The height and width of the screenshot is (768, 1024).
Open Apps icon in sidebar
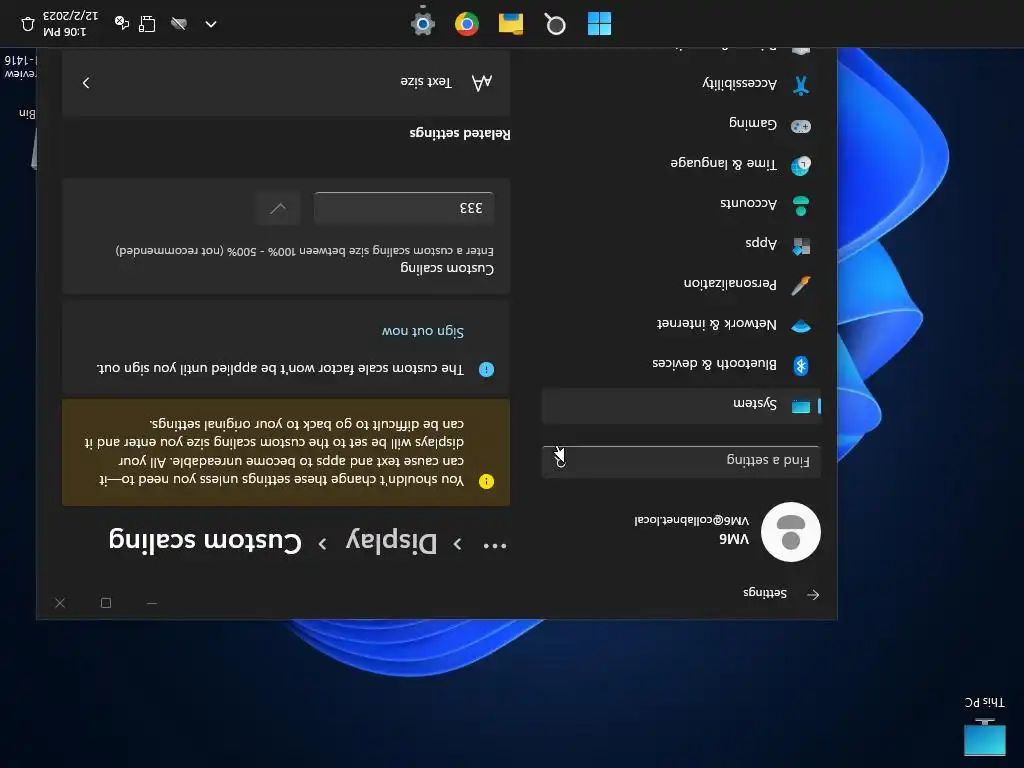801,246
